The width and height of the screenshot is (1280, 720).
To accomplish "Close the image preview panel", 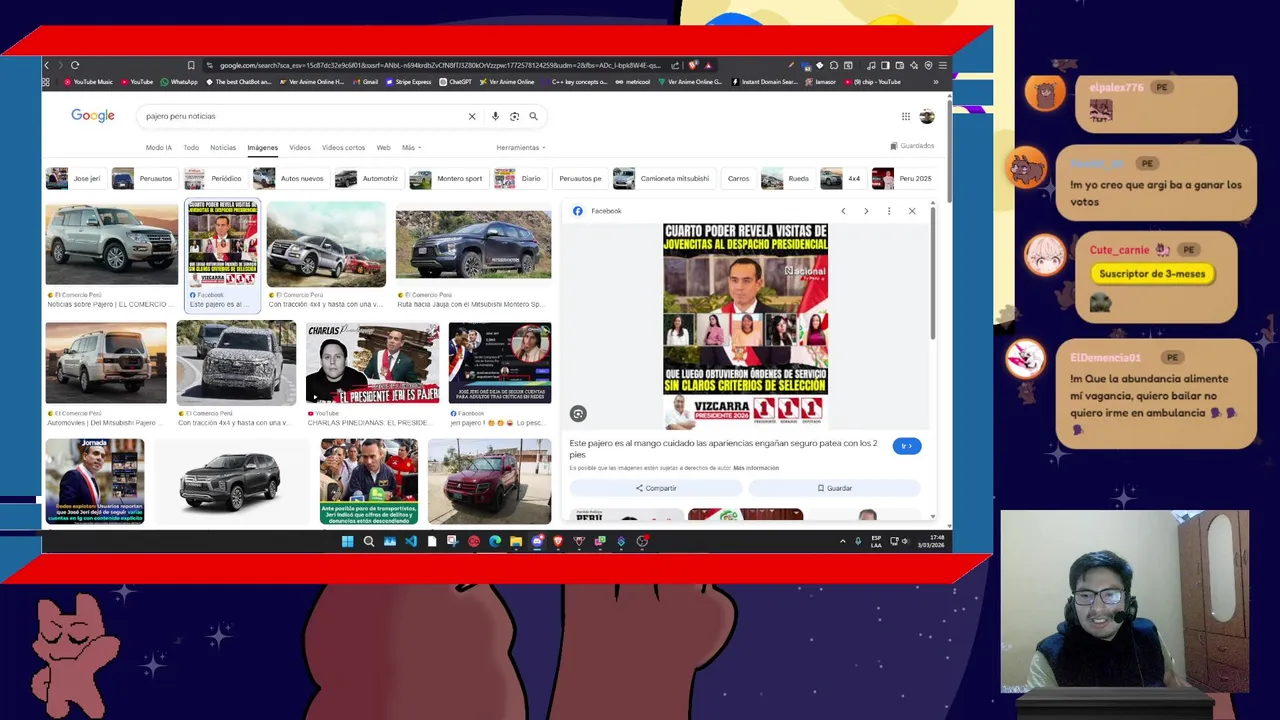I will 912,211.
